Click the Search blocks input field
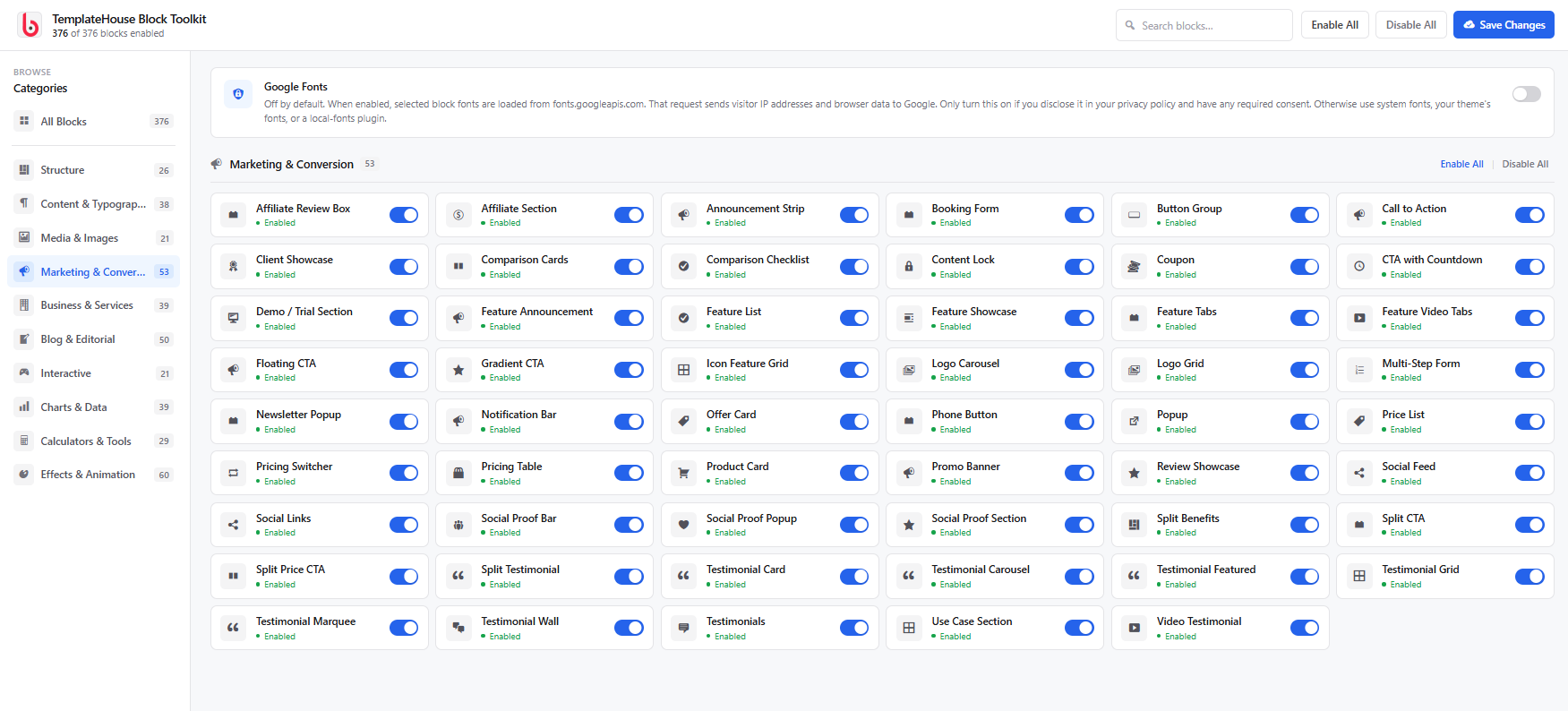Viewport: 1568px width, 711px height. [1204, 25]
